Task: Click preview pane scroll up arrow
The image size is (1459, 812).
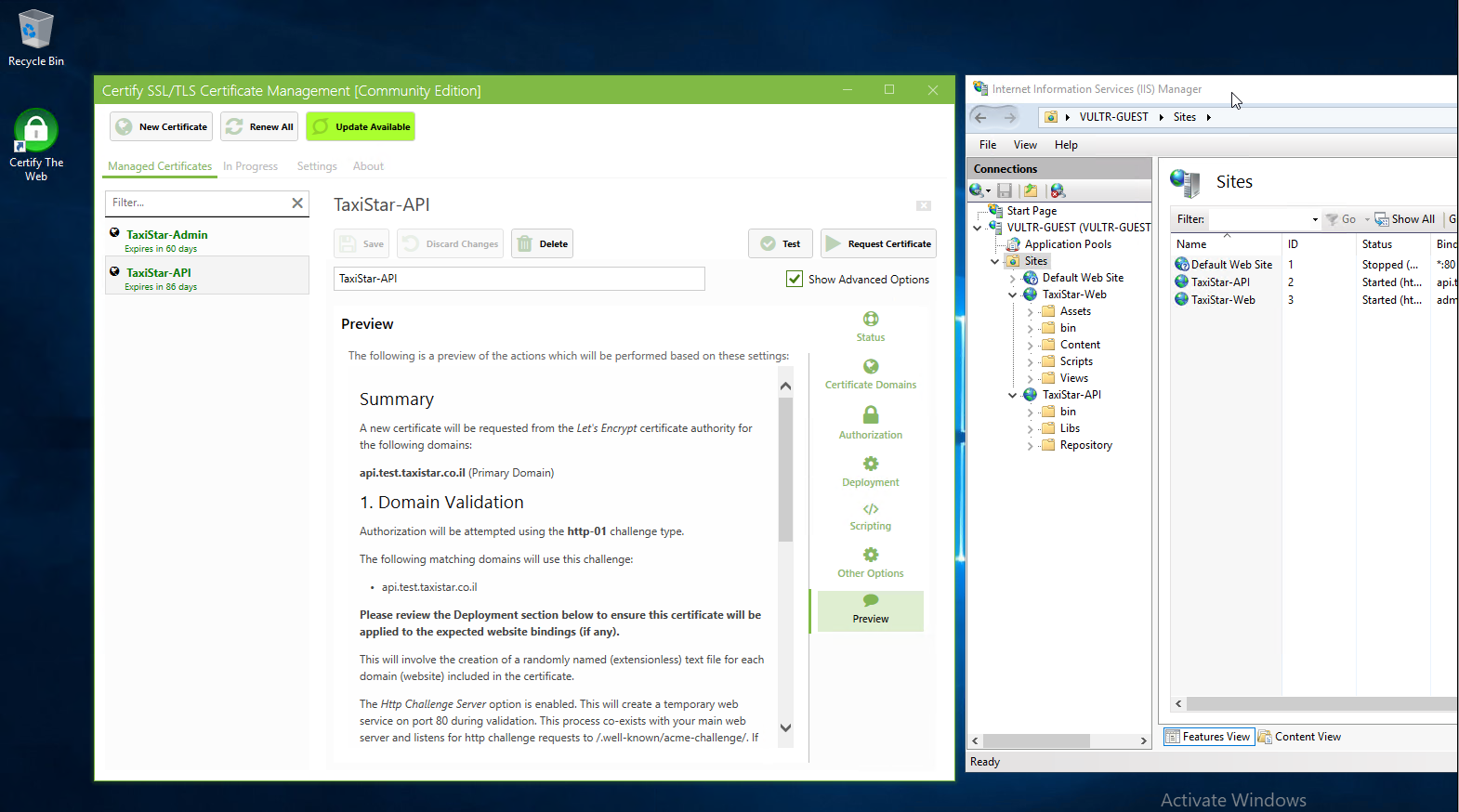Action: coord(786,386)
